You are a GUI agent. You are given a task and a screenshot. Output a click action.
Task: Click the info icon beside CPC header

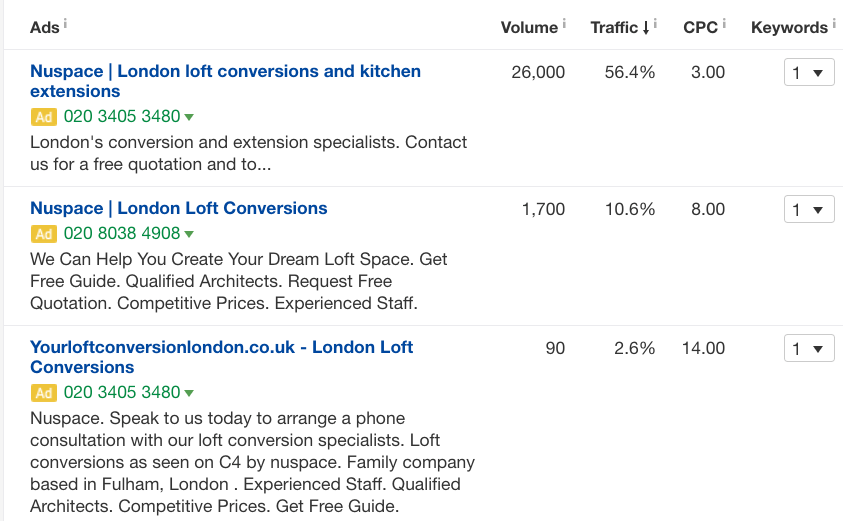(724, 23)
